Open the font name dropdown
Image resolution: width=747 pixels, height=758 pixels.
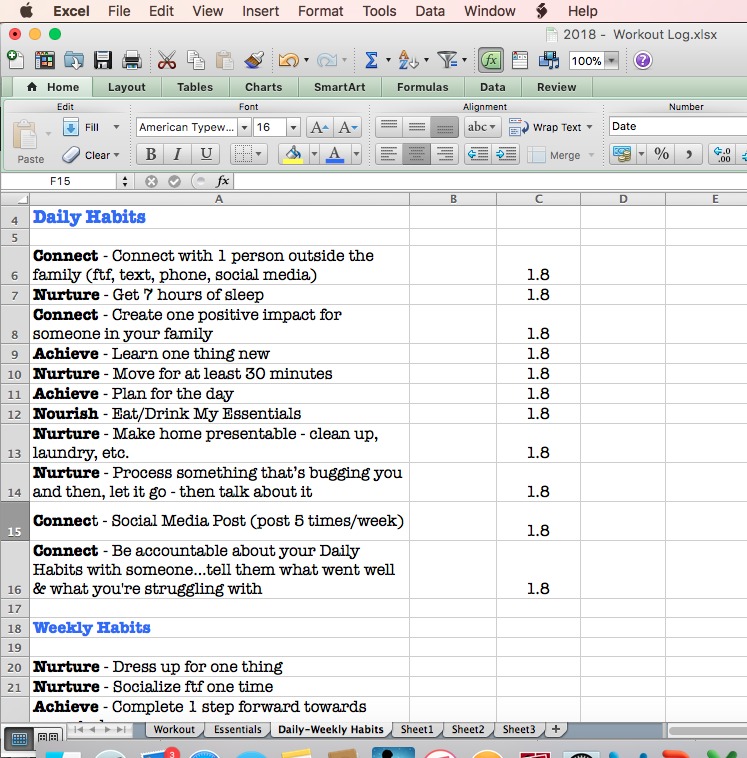pyautogui.click(x=244, y=127)
